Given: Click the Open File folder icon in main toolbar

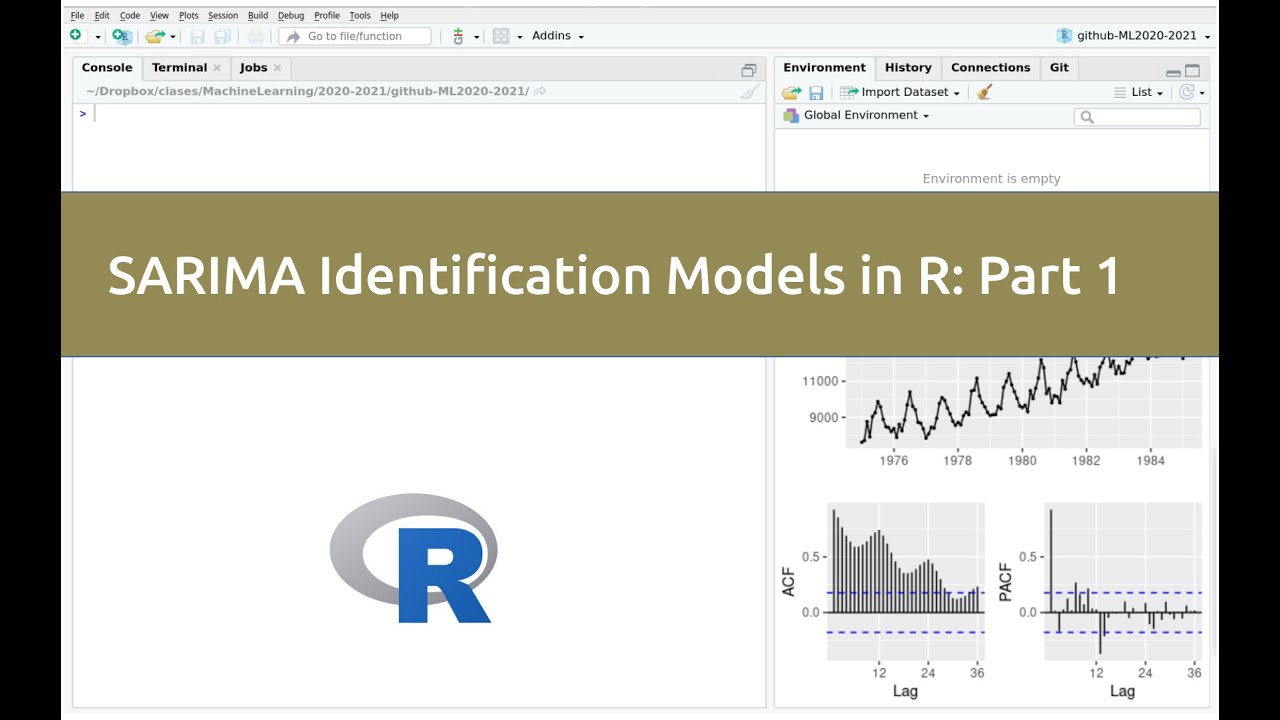Looking at the screenshot, I should tap(154, 36).
